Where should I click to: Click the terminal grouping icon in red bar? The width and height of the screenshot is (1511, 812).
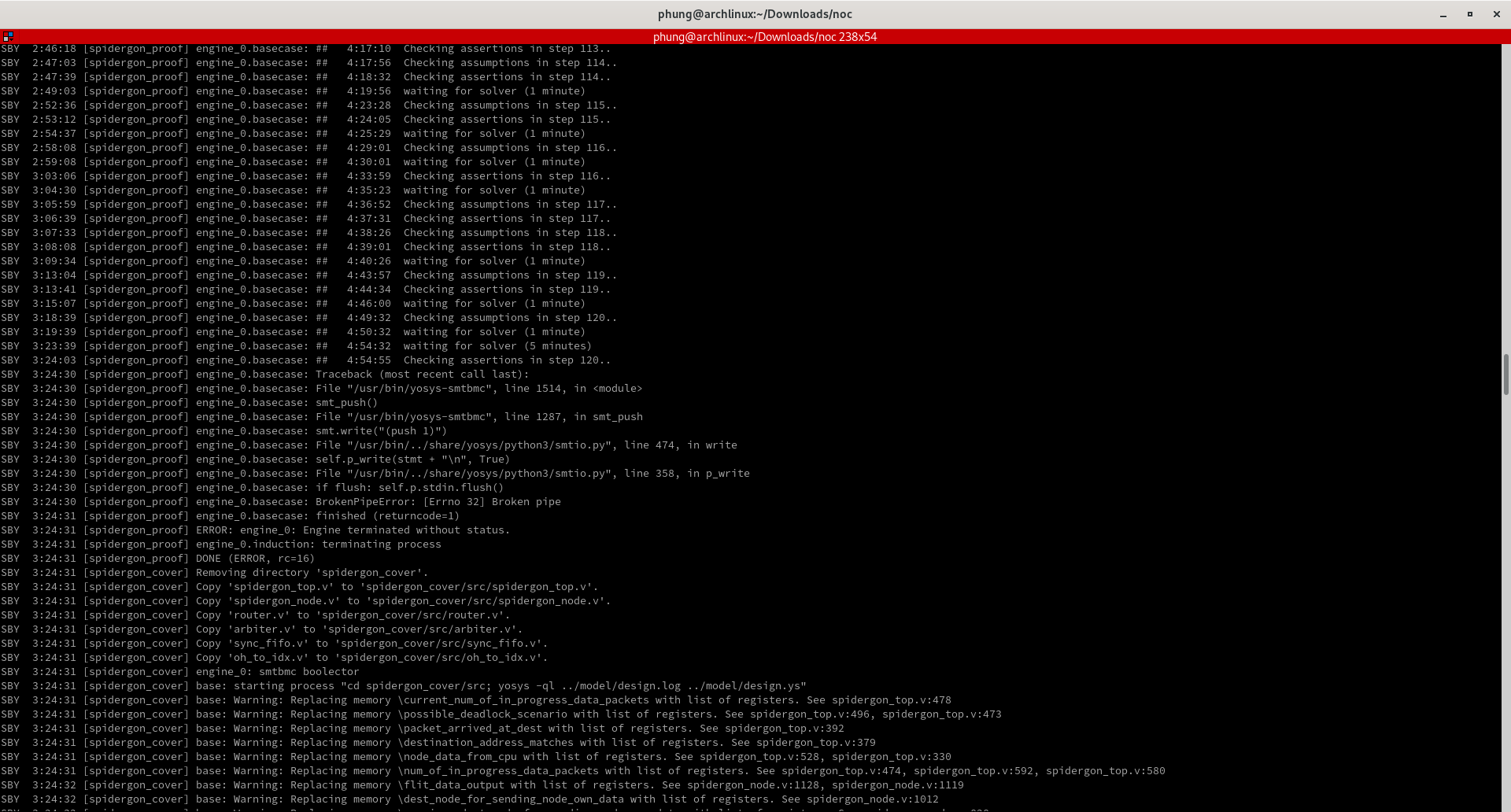pyautogui.click(x=8, y=36)
